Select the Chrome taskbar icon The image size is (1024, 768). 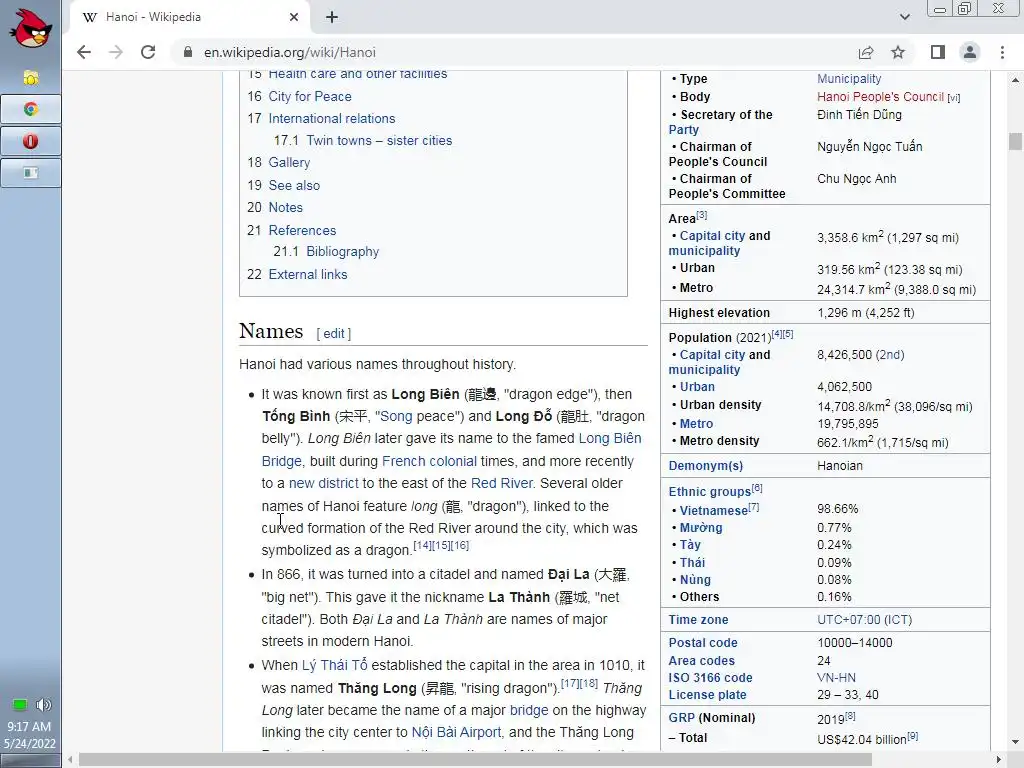(x=31, y=109)
